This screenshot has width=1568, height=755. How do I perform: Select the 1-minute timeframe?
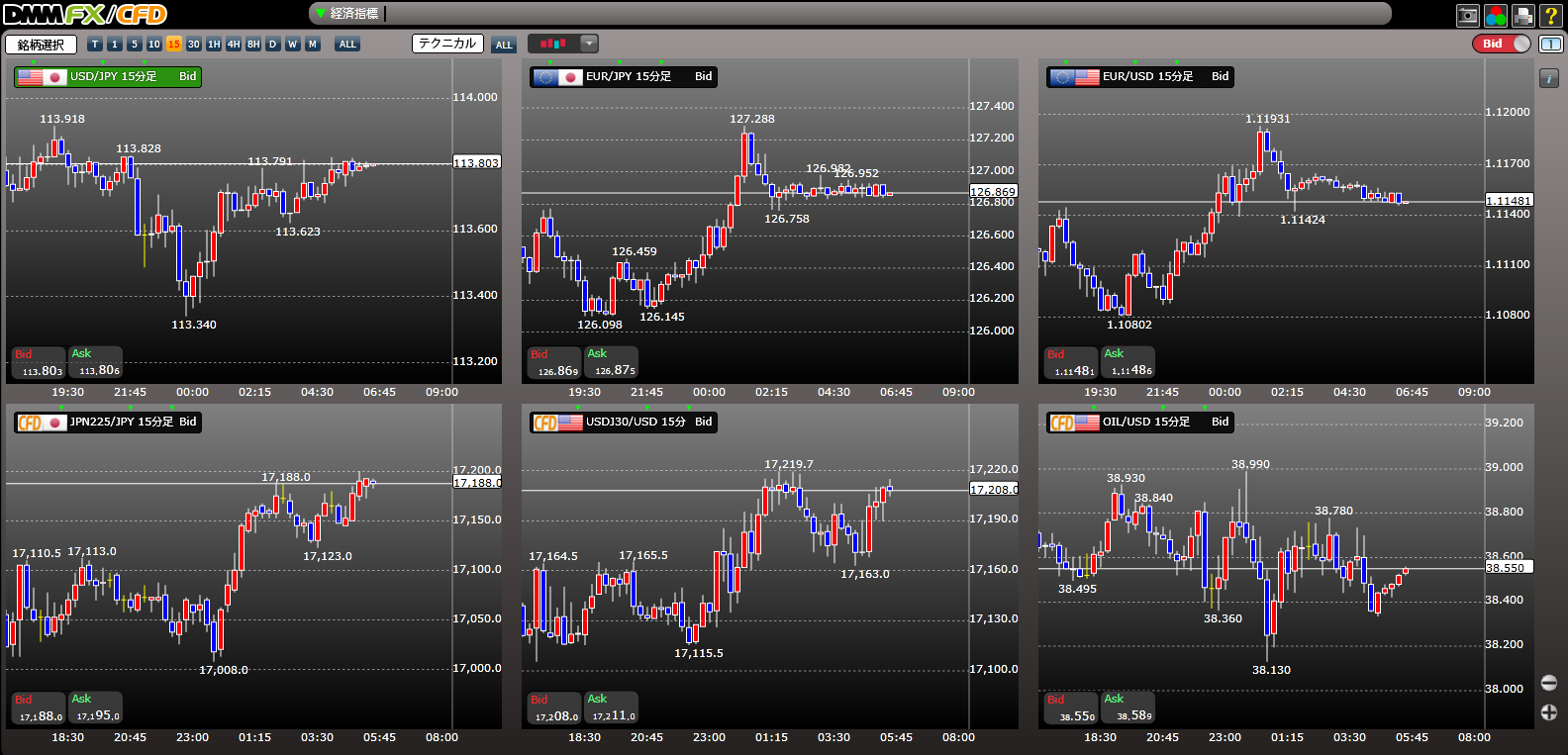[115, 45]
